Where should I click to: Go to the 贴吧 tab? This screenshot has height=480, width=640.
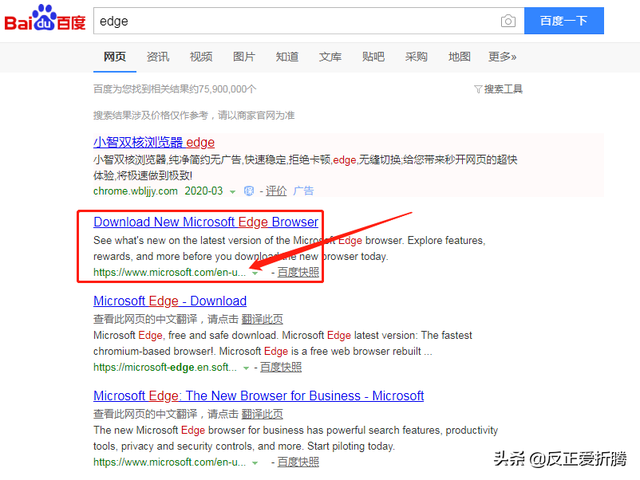point(373,57)
